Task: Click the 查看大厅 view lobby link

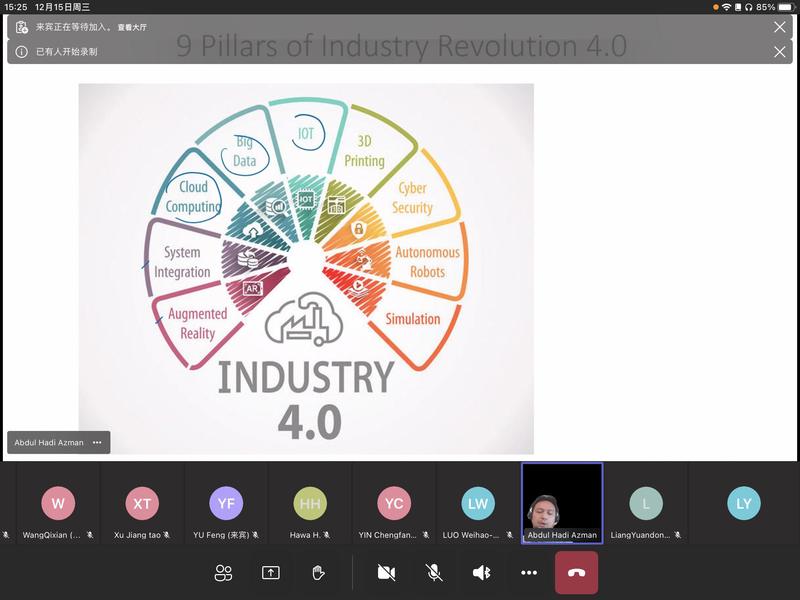Action: [x=132, y=28]
